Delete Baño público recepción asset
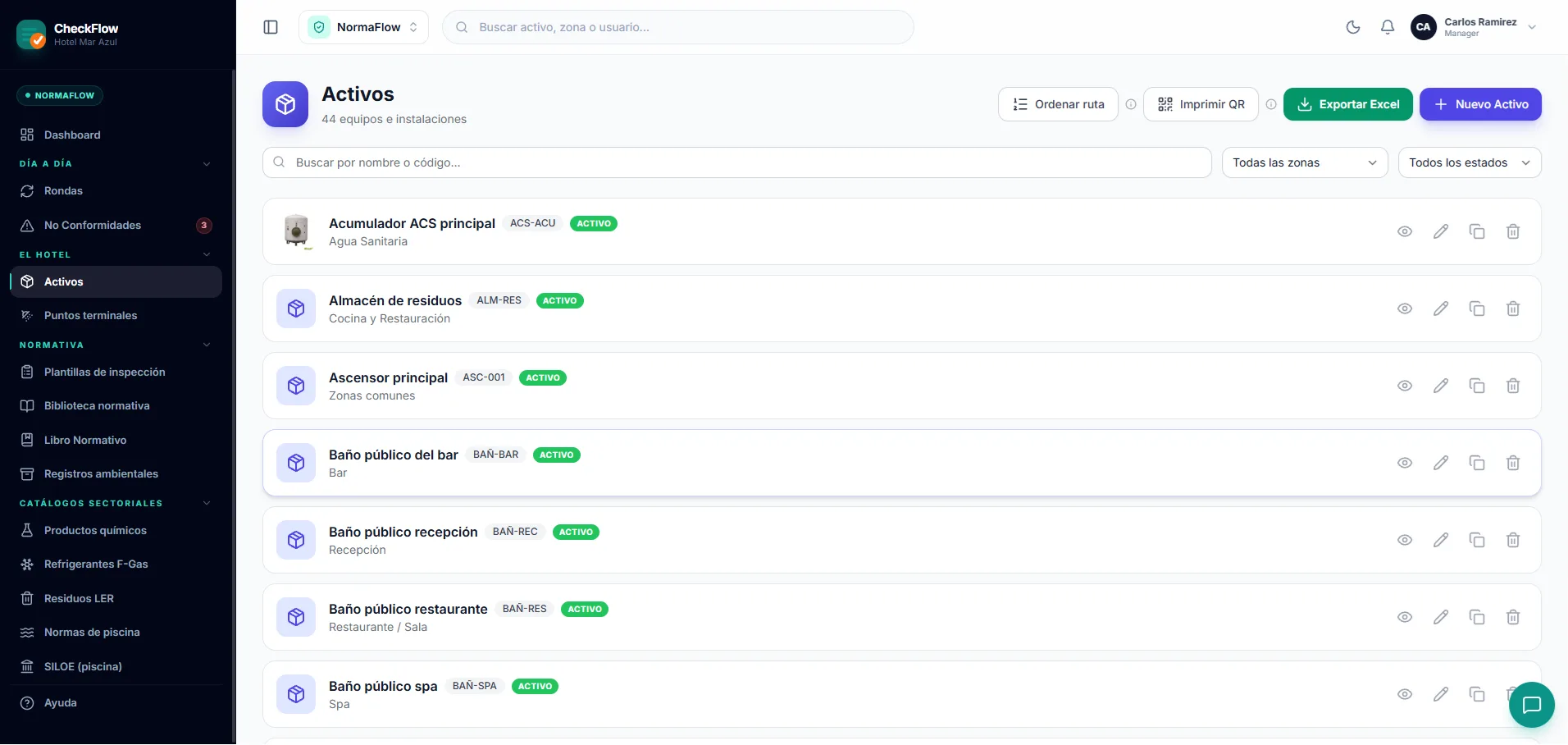This screenshot has width=1568, height=745. tap(1513, 540)
